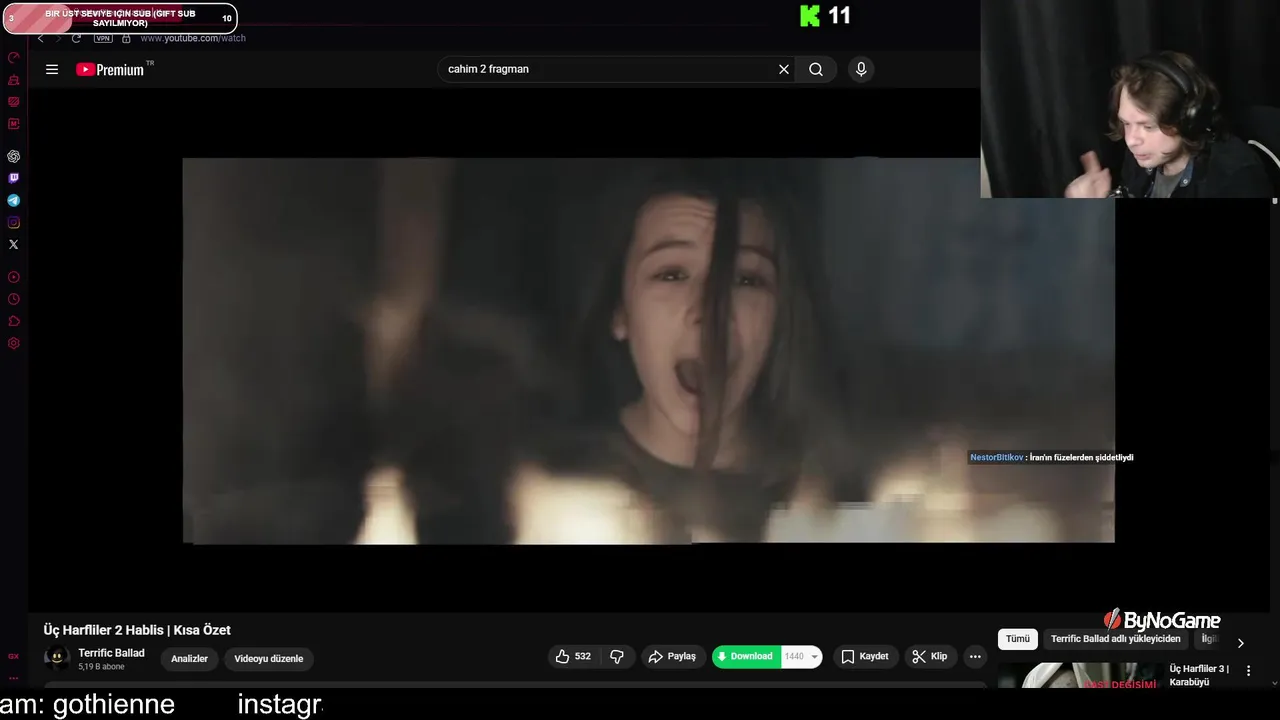Like the video with thumbs up 532
The width and height of the screenshot is (1280, 720).
tap(573, 657)
